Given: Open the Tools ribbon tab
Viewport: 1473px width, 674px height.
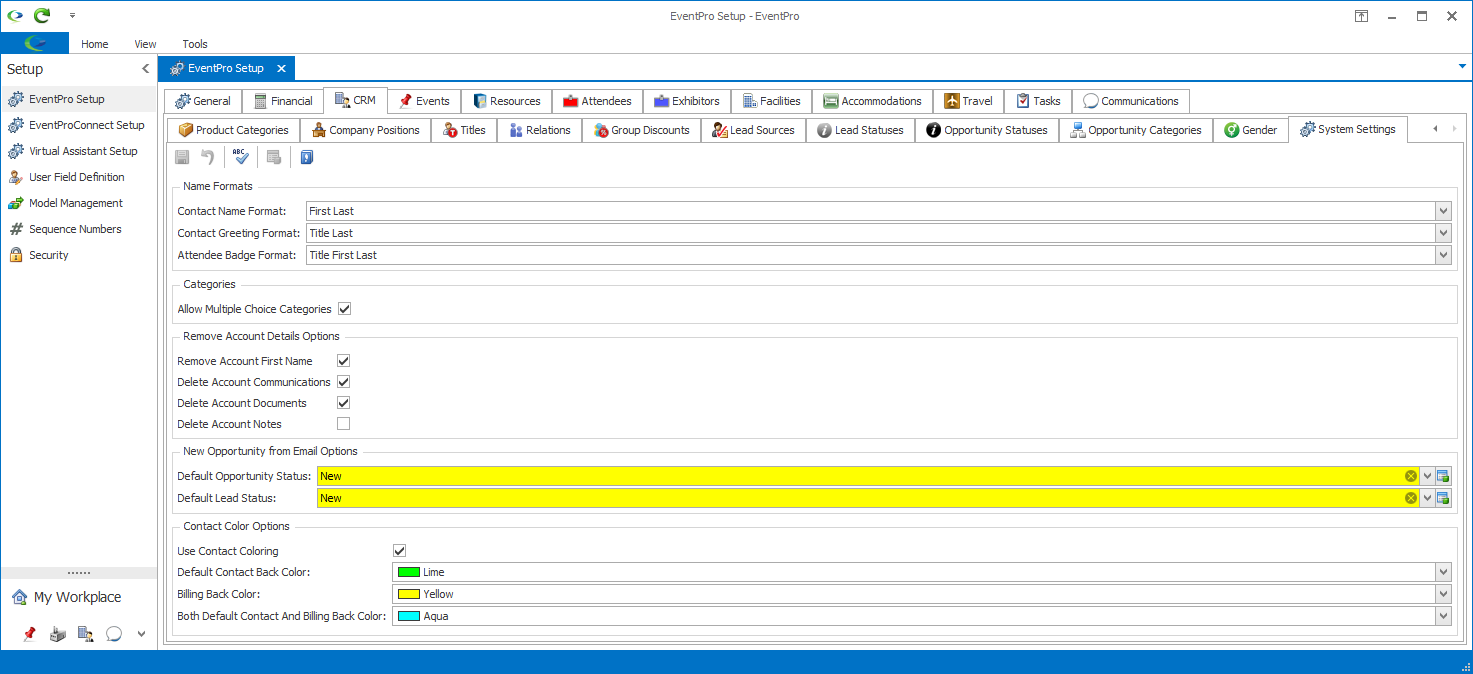Looking at the screenshot, I should (x=195, y=44).
